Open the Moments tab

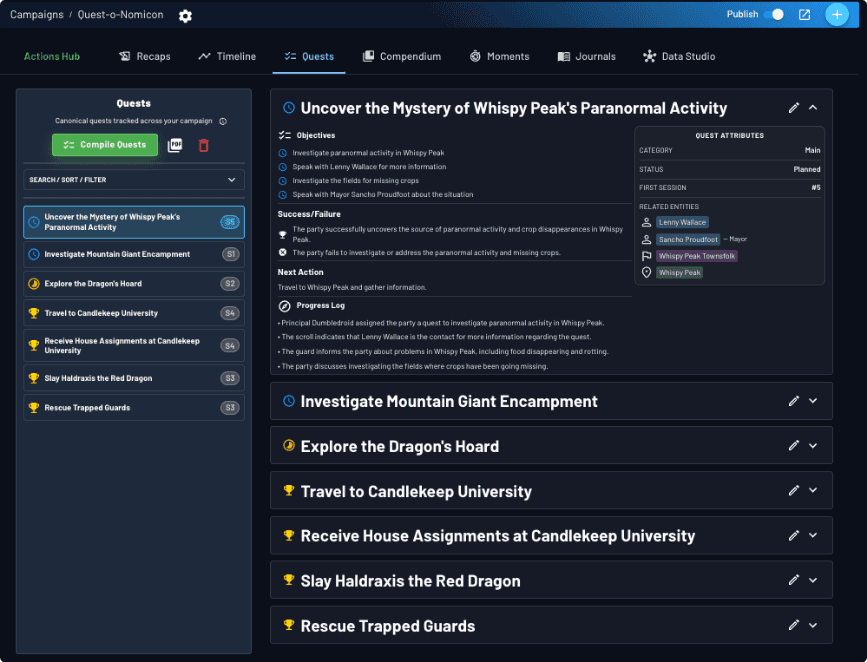pyautogui.click(x=499, y=56)
